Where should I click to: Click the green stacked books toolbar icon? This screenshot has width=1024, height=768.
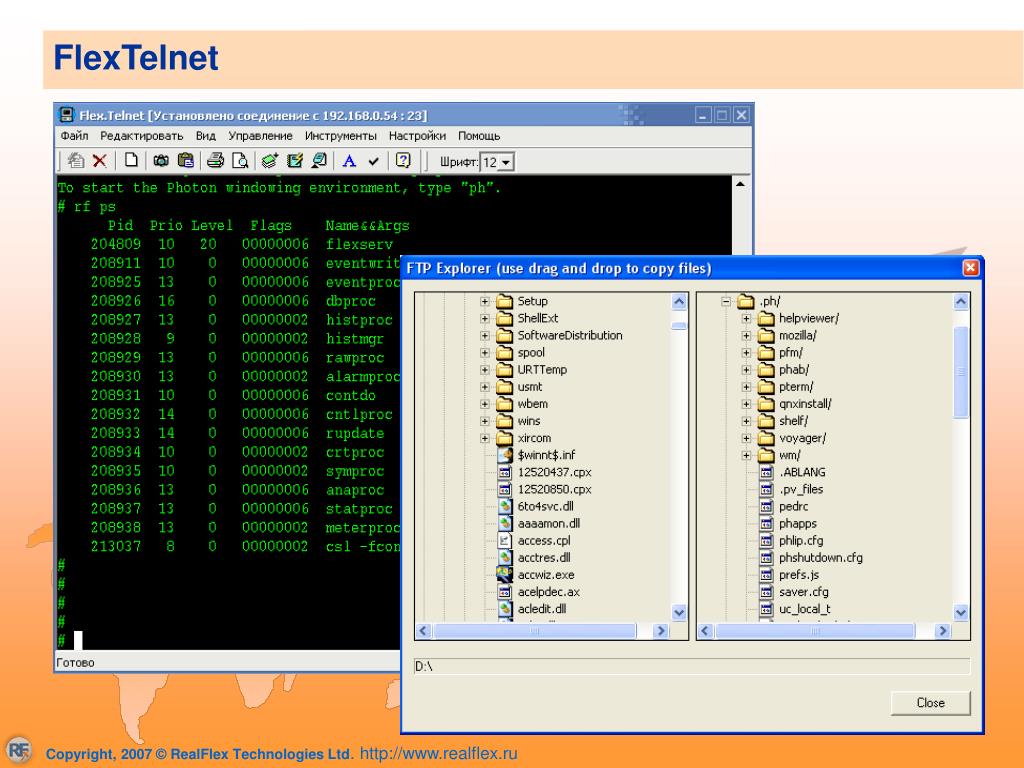pos(270,161)
